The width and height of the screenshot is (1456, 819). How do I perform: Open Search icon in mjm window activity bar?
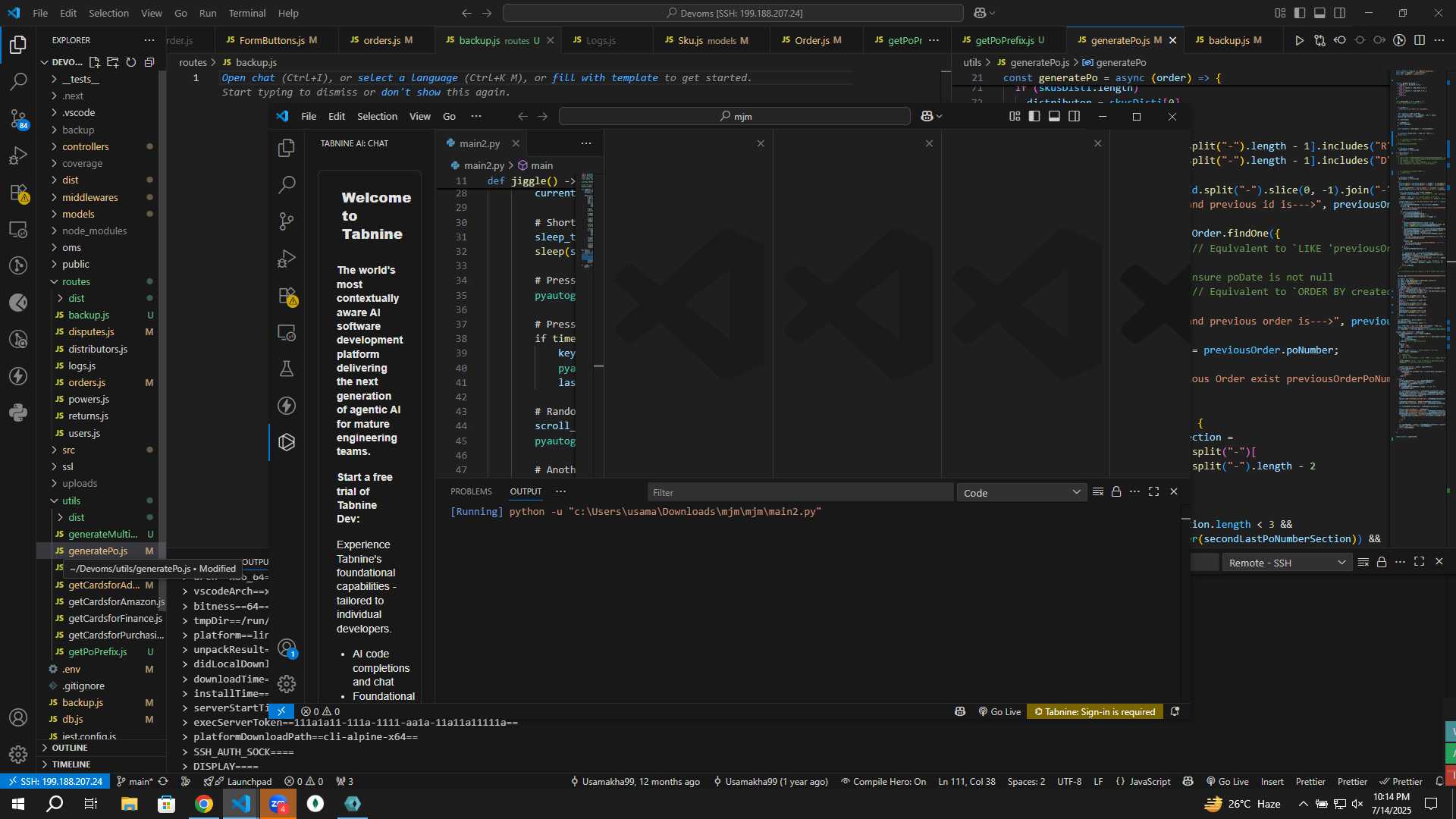point(287,184)
